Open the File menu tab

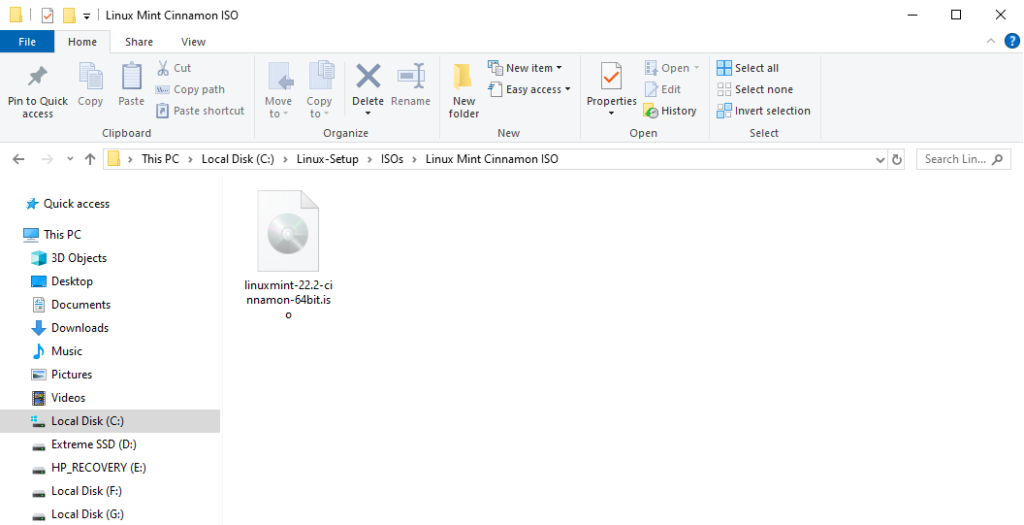coord(27,42)
